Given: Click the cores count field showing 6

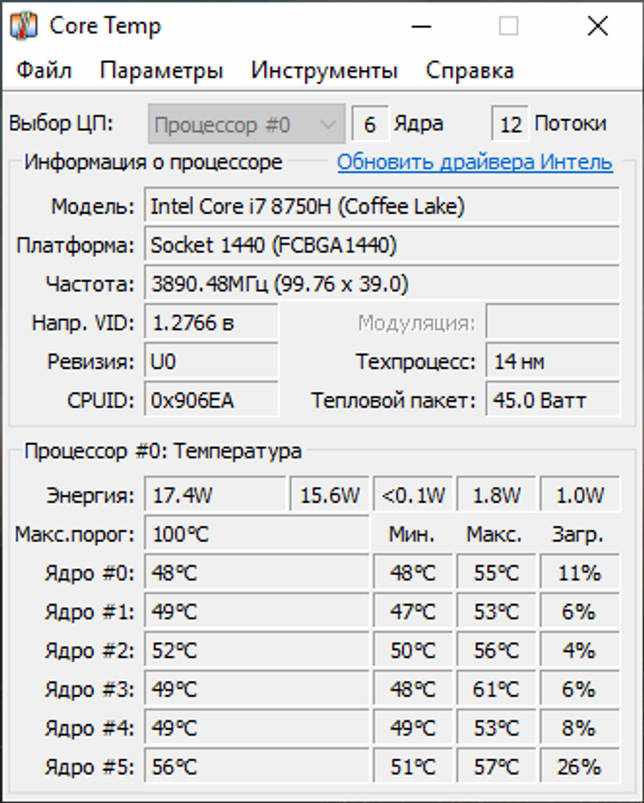Looking at the screenshot, I should [370, 124].
